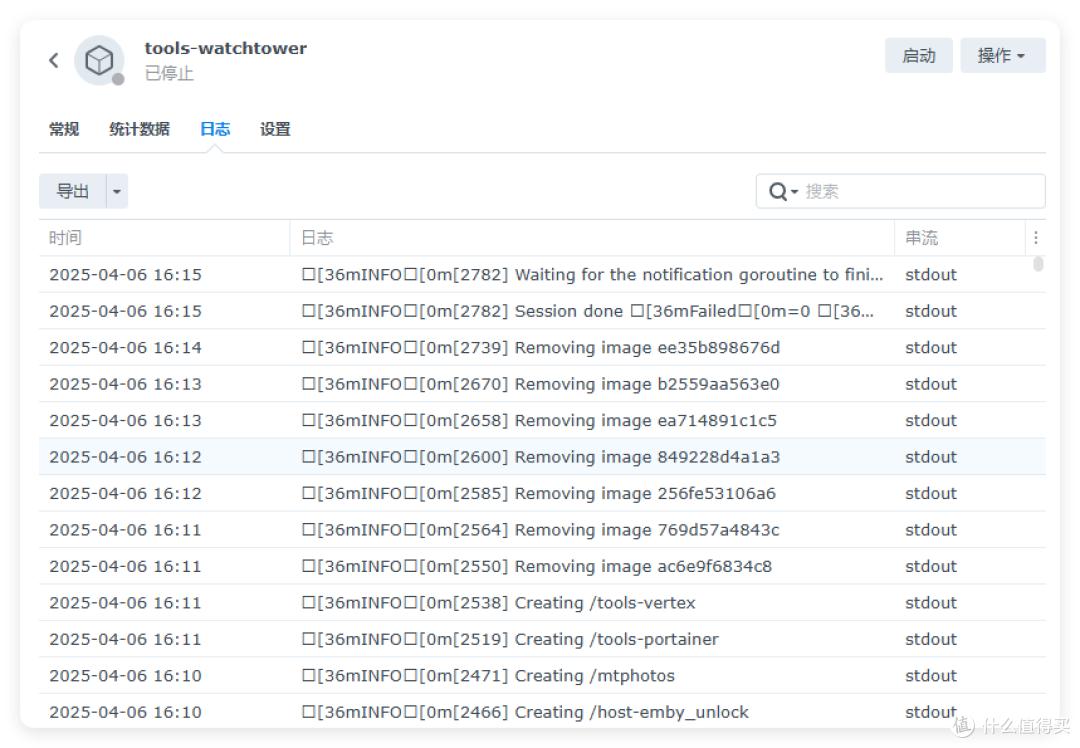Select 'Removing image b2559aa563e0' log entry
1080x748 pixels.
542,384
